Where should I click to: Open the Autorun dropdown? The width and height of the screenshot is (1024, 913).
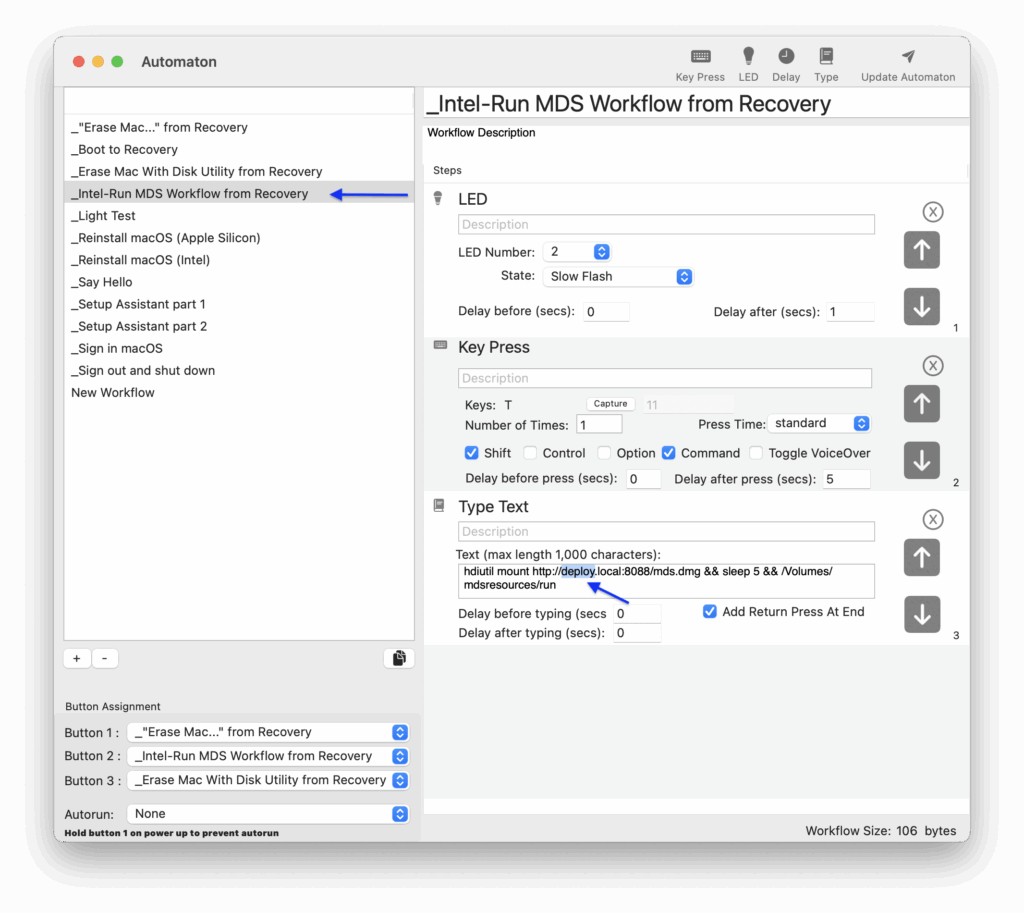coord(268,814)
